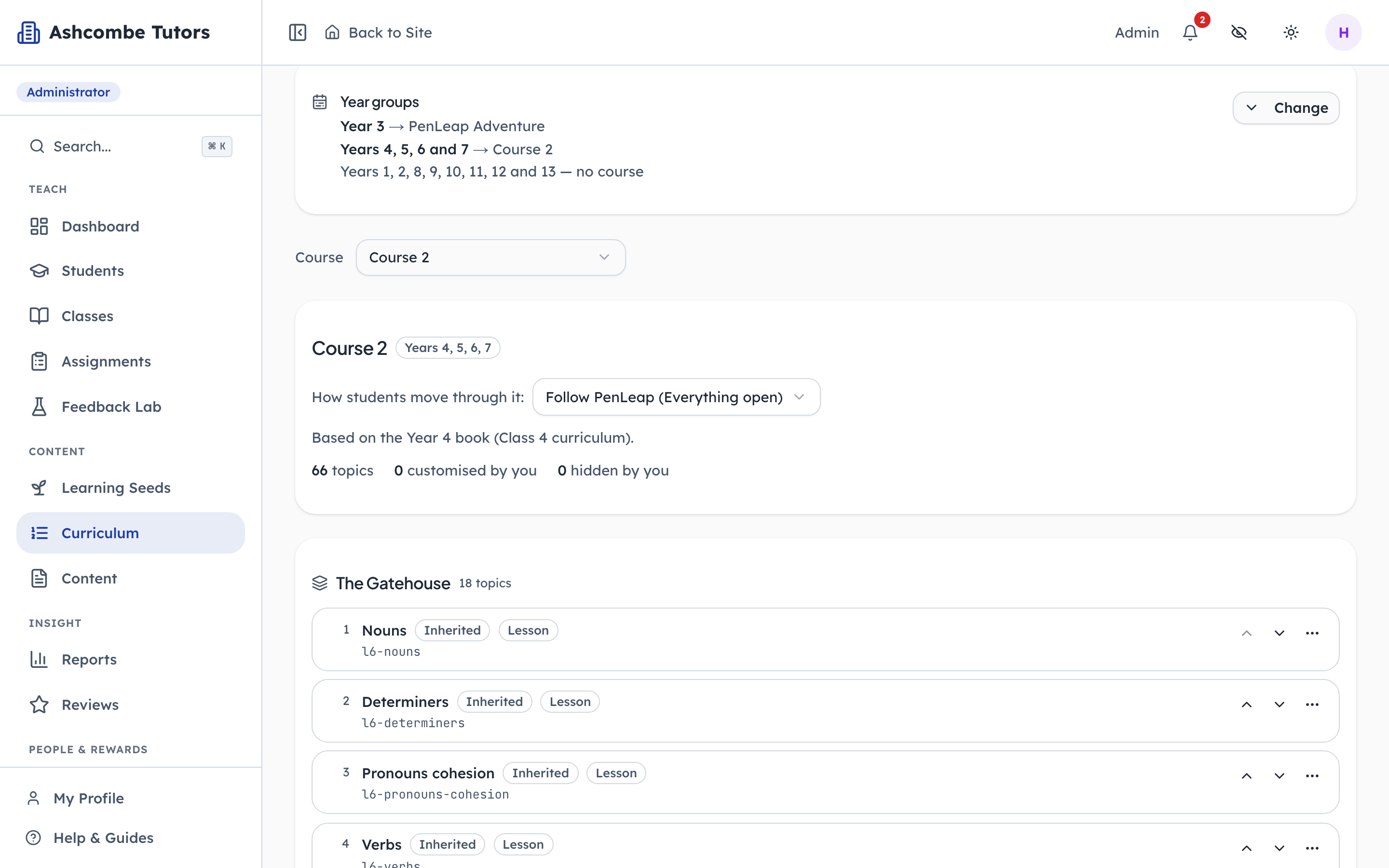Move Determiners topic up
The width and height of the screenshot is (1389, 868).
point(1247,705)
